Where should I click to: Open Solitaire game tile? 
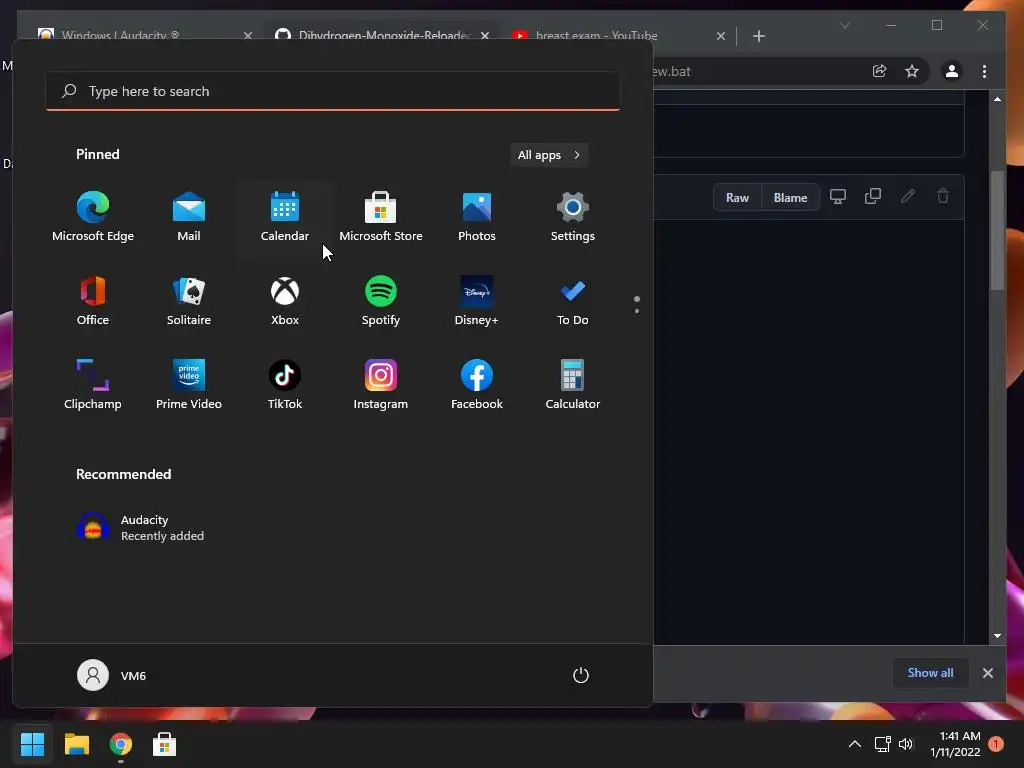tap(189, 301)
